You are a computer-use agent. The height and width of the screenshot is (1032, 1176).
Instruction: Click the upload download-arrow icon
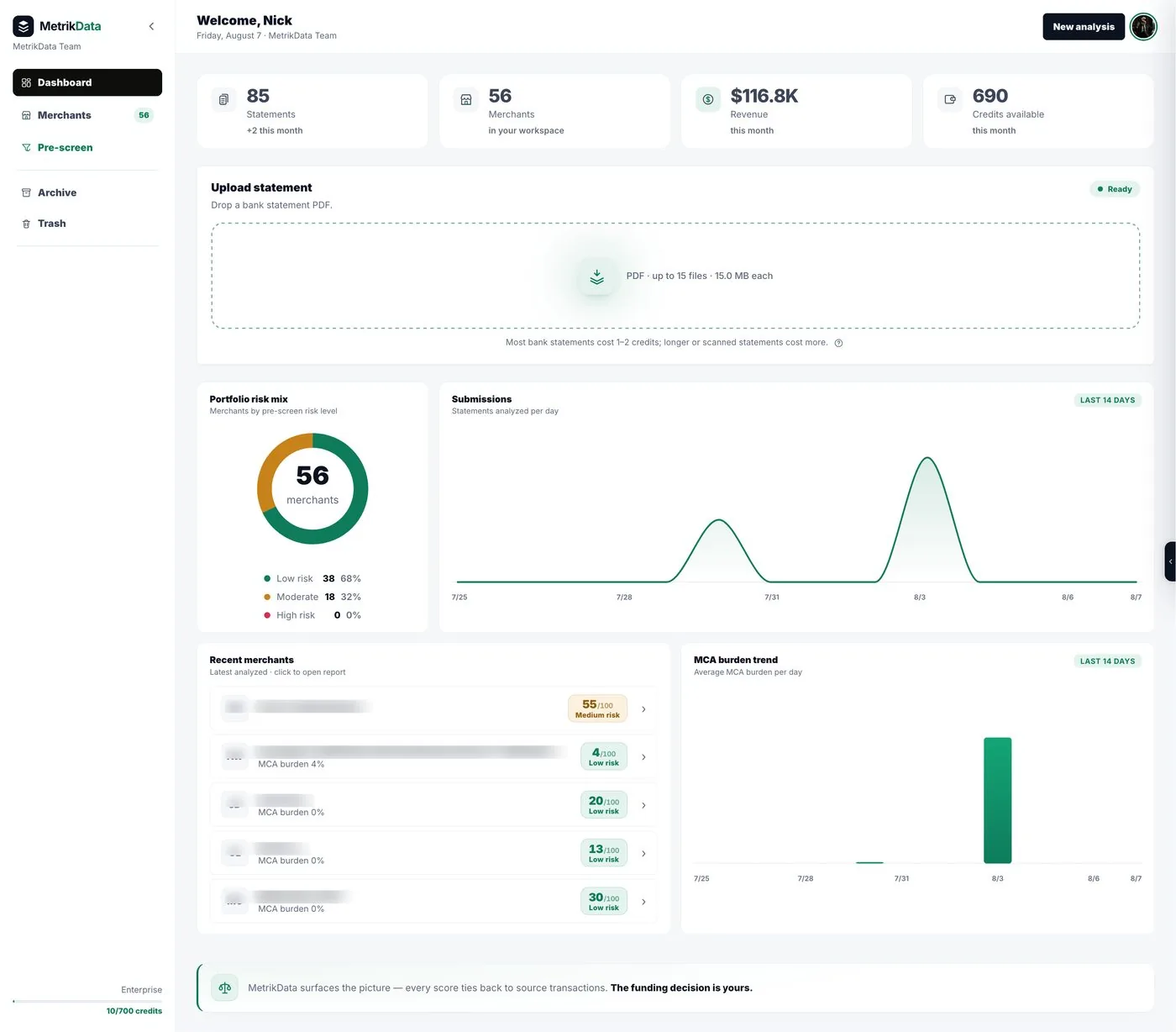pyautogui.click(x=596, y=276)
